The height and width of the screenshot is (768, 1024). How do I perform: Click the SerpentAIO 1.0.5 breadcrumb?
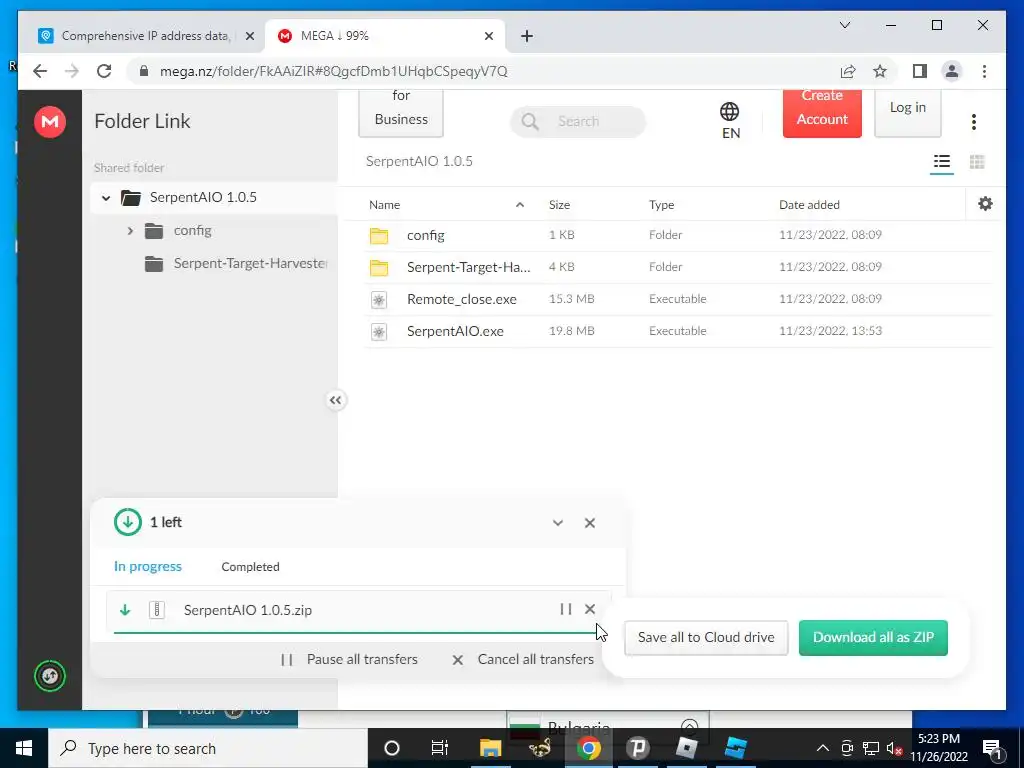coord(419,161)
